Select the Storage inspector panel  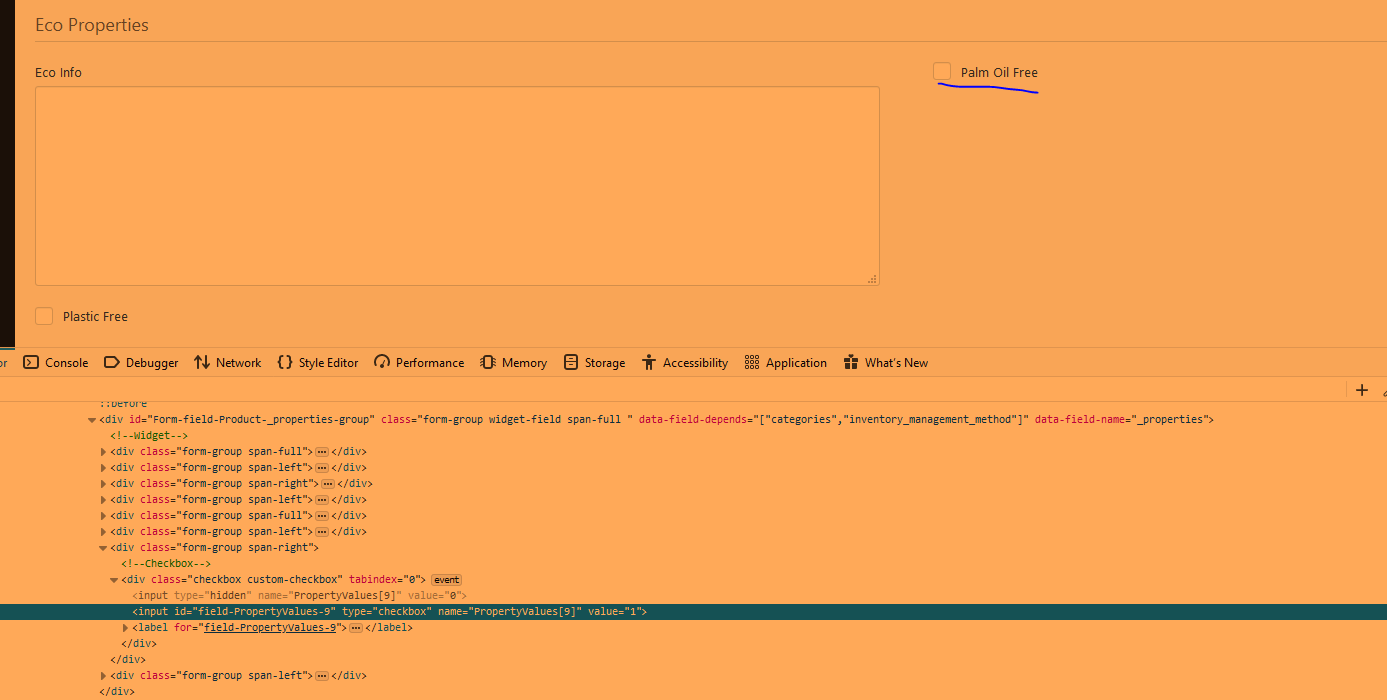tap(594, 362)
